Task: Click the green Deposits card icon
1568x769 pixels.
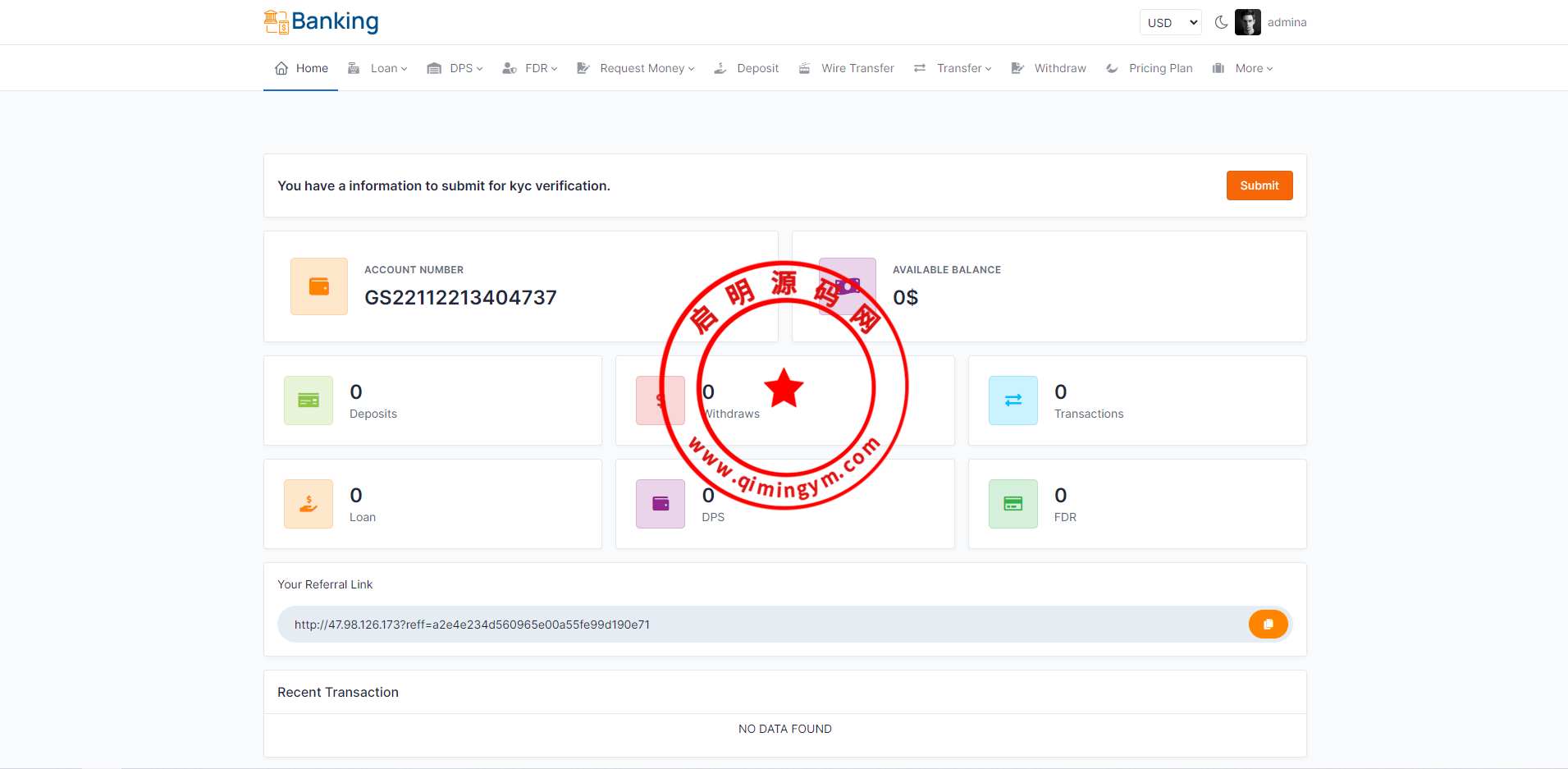Action: coord(309,401)
